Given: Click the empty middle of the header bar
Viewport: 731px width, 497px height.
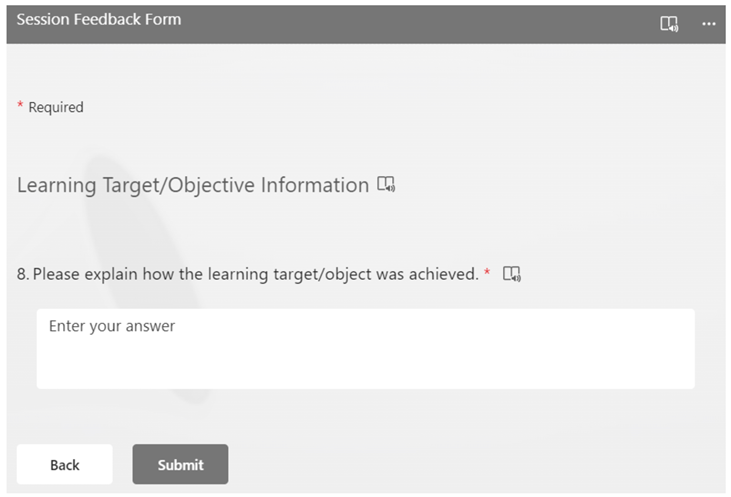Looking at the screenshot, I should click(420, 23).
